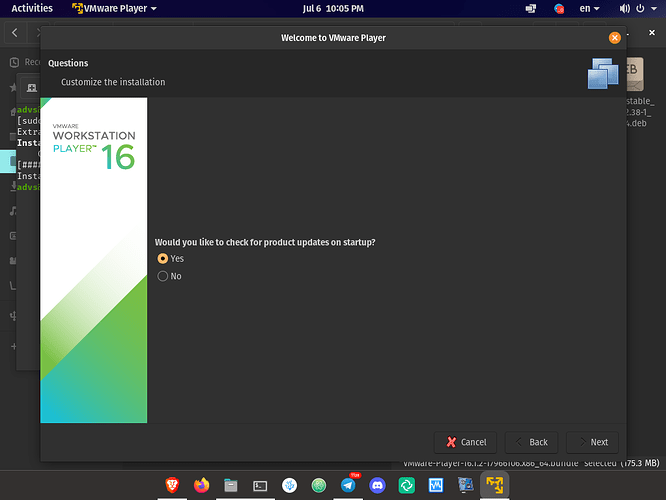Click the network tray icon in top bar
This screenshot has width=666, height=500.
[x=531, y=8]
